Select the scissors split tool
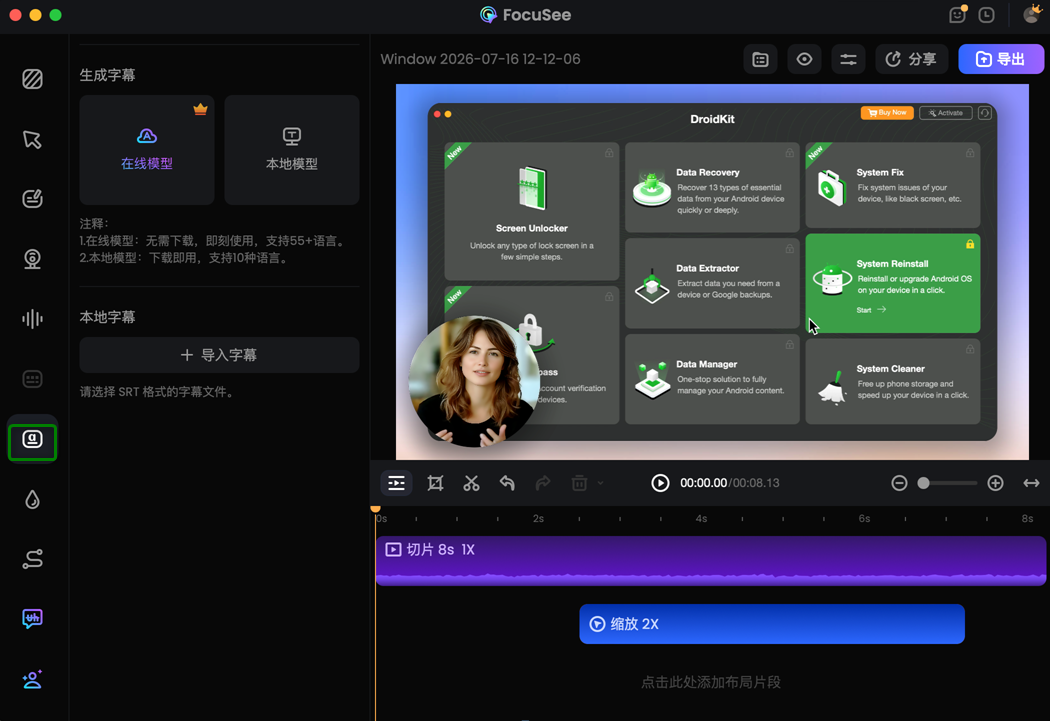 pyautogui.click(x=471, y=483)
